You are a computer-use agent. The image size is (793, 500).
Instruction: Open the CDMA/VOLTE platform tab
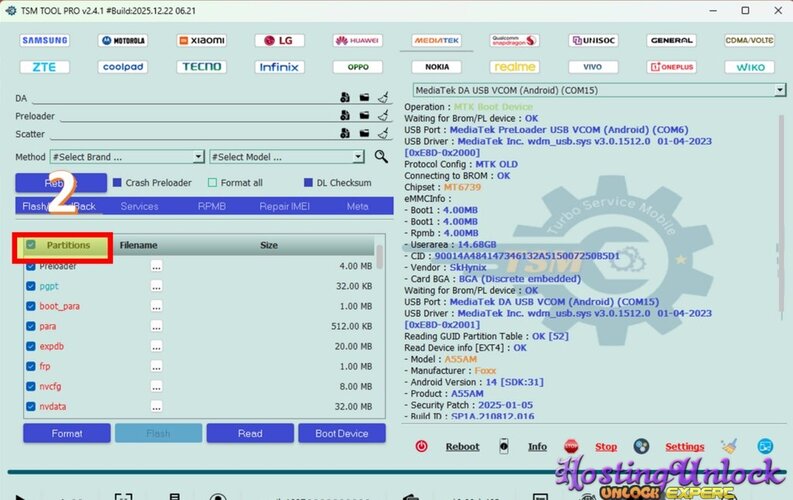[x=750, y=40]
